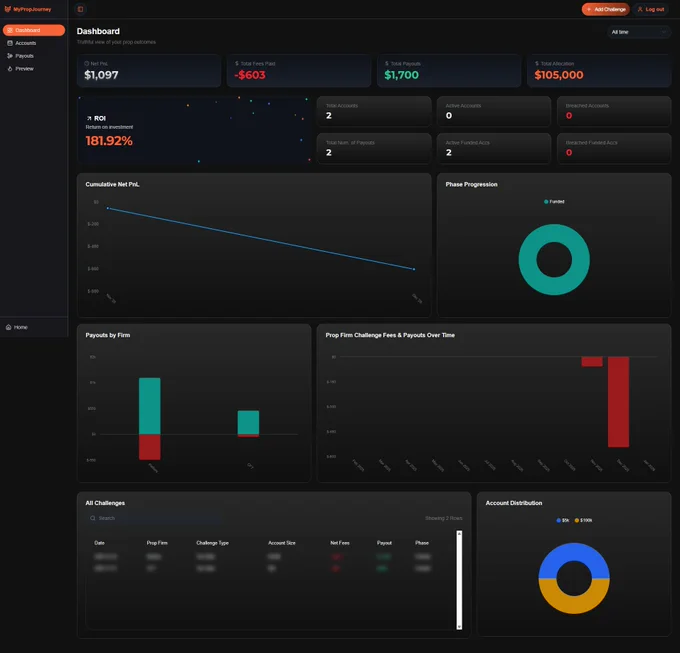Click the Net Fees column header
The height and width of the screenshot is (653, 680).
pyautogui.click(x=340, y=543)
